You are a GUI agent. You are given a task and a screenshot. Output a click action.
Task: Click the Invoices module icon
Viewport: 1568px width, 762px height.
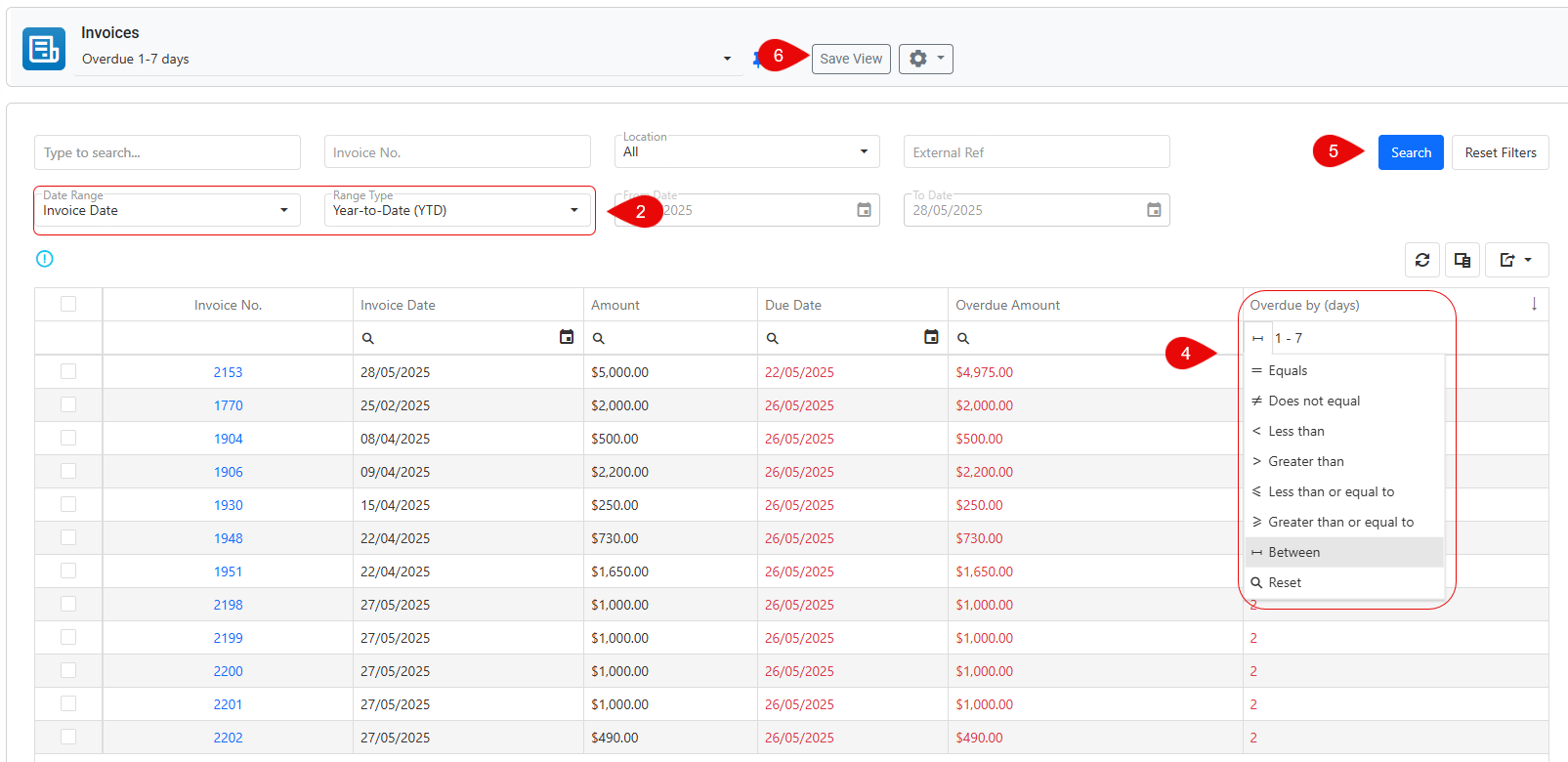click(x=44, y=48)
